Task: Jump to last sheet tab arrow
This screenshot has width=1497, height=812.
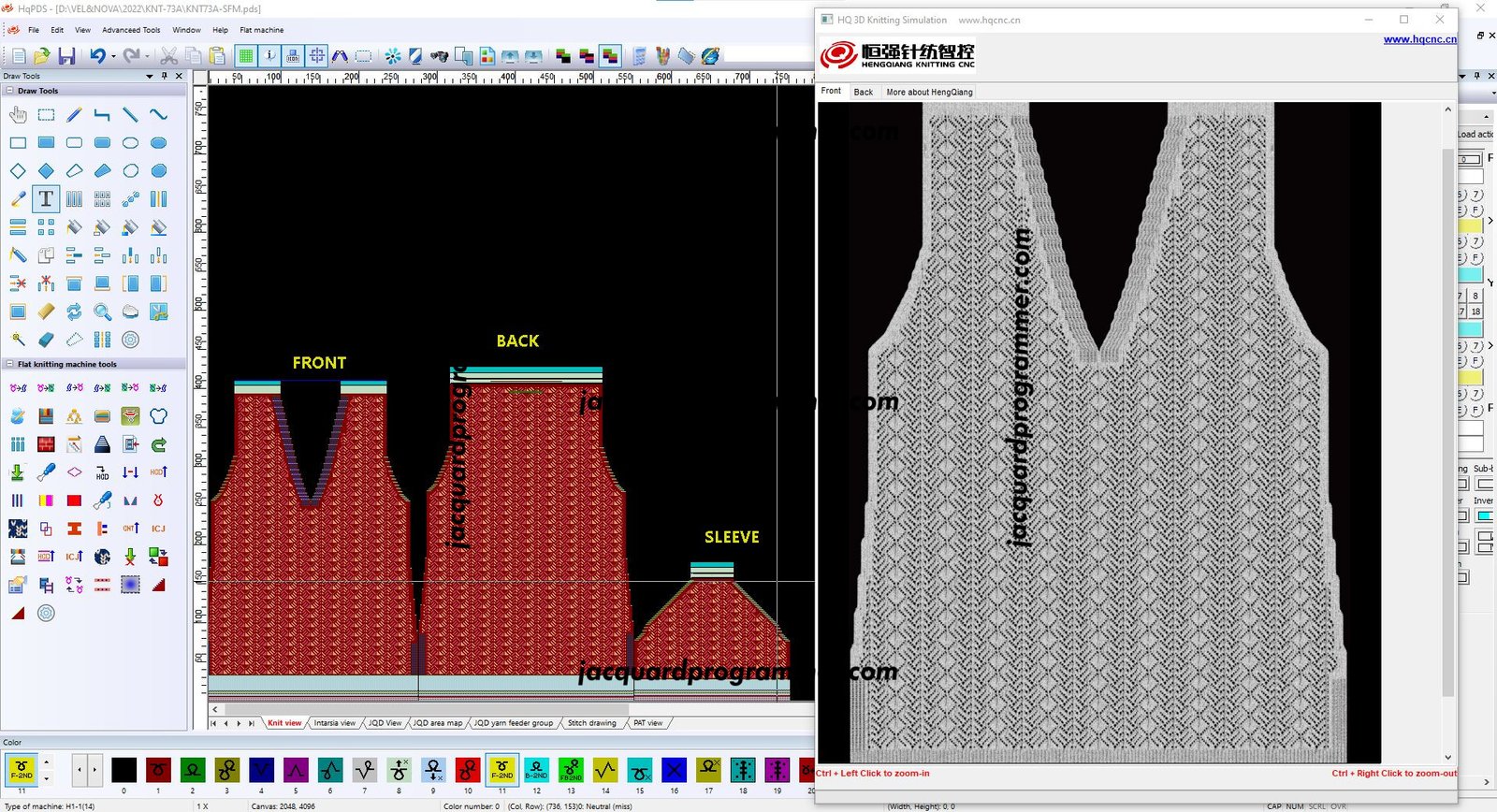Action: click(251, 723)
